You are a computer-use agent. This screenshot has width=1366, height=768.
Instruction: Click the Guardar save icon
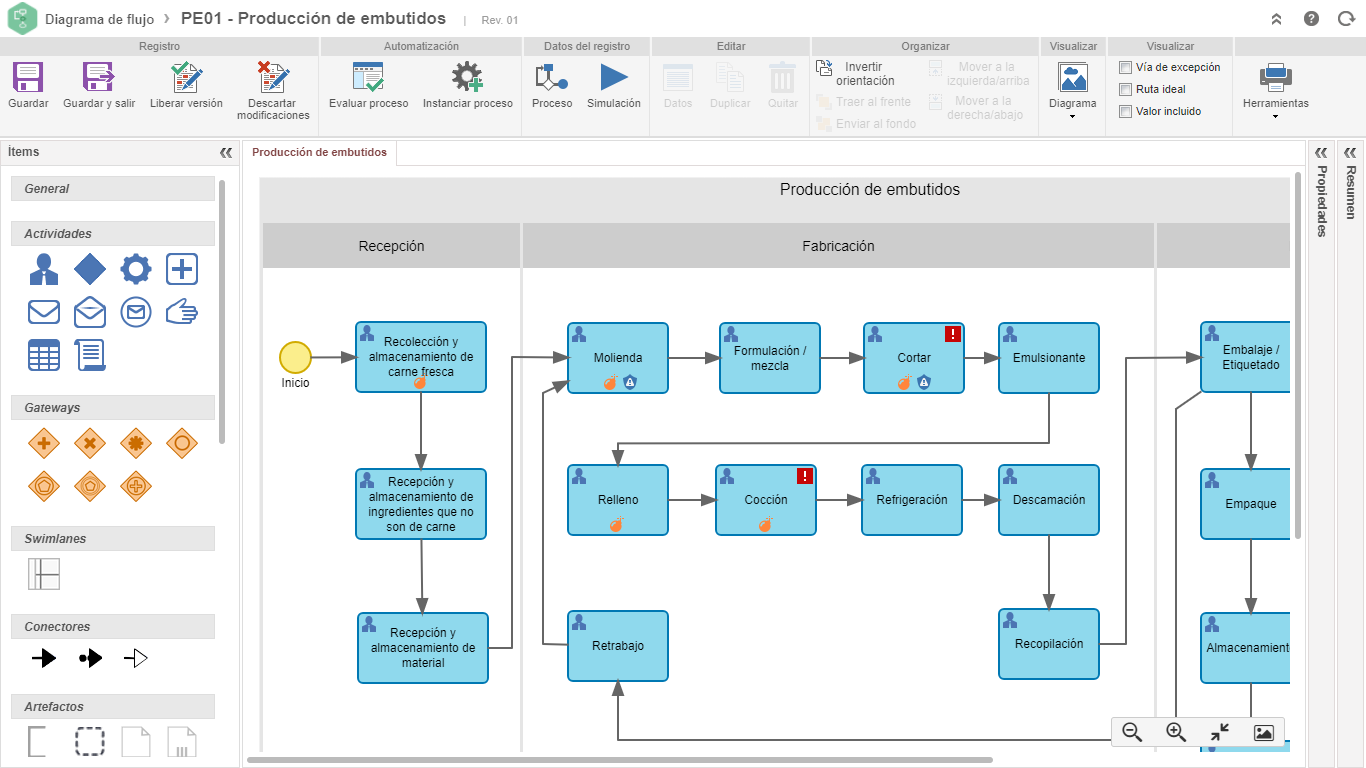[x=28, y=78]
